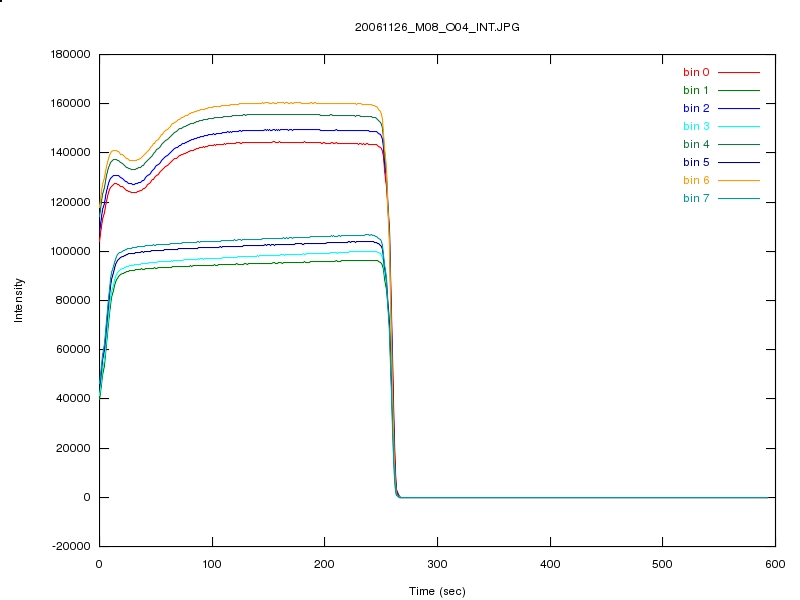This screenshot has height=600, width=800.
Task: Click the cyan line sample beside bin 3
Action: coord(739,126)
